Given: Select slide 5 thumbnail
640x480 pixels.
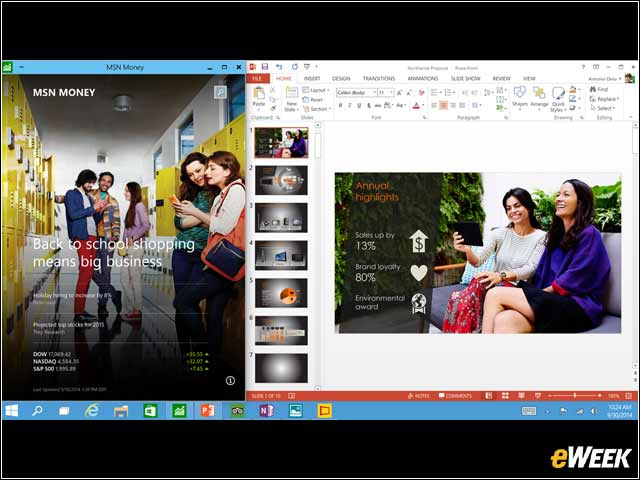Looking at the screenshot, I should (281, 293).
